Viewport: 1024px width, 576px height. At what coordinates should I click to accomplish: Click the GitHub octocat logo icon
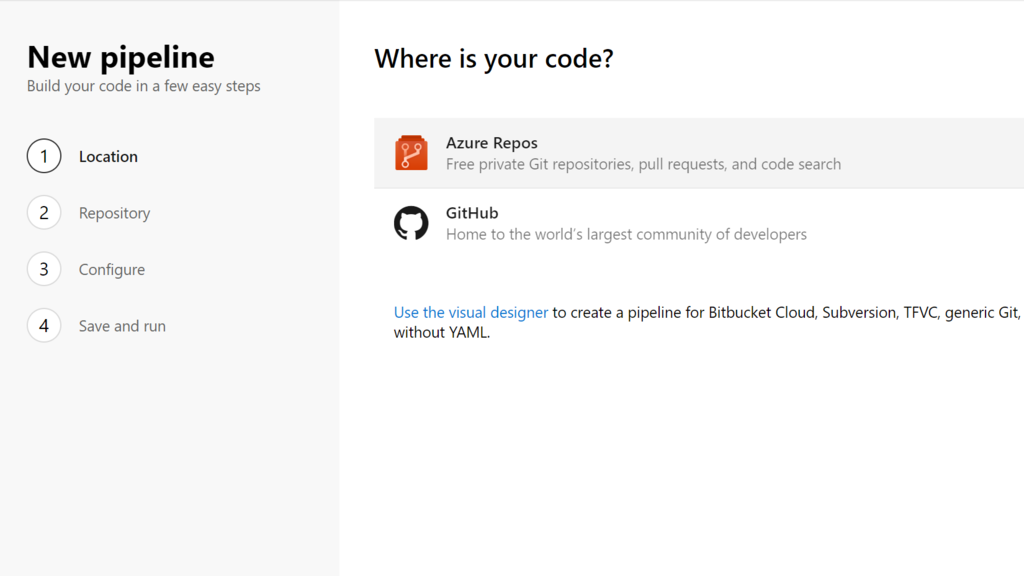411,223
